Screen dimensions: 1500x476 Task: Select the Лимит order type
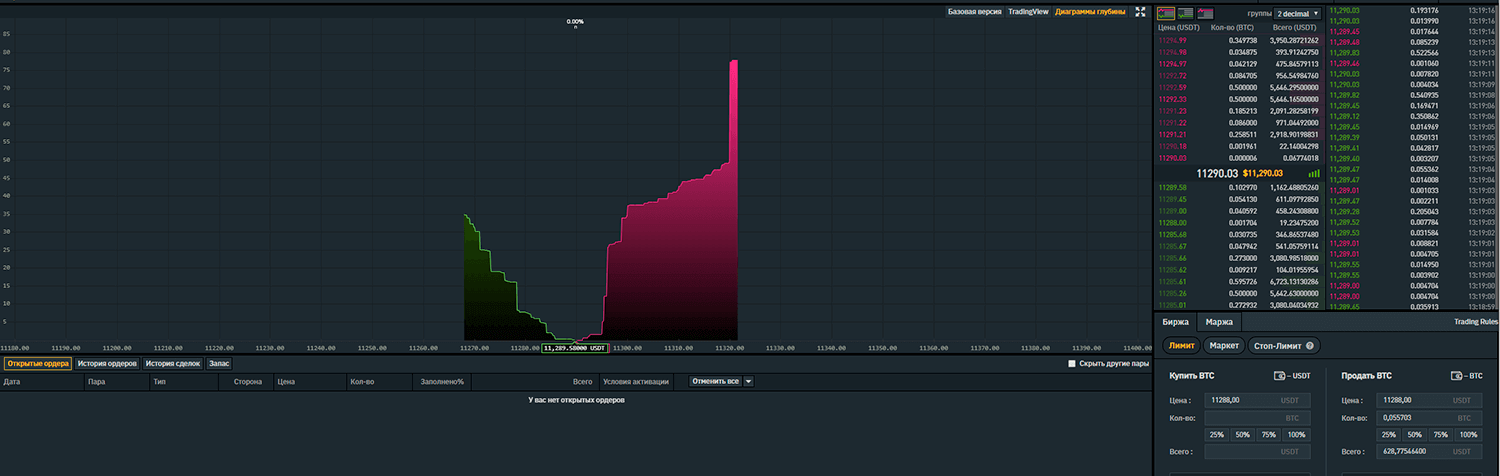point(1181,345)
